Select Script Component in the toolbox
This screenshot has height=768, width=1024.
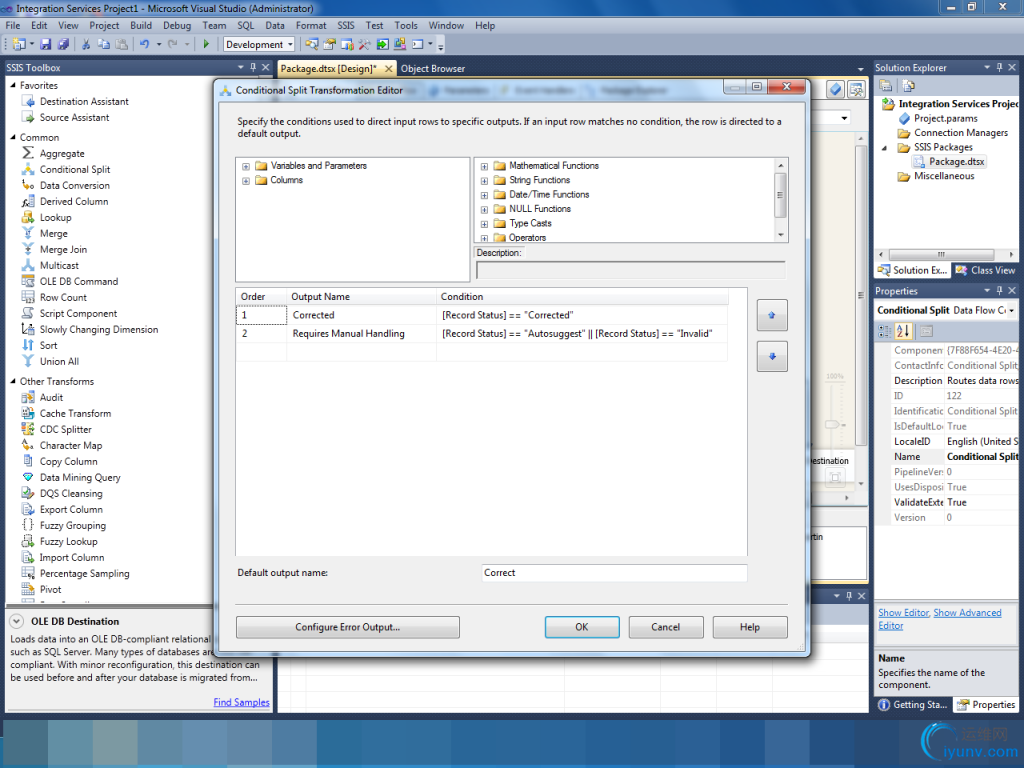tap(78, 313)
